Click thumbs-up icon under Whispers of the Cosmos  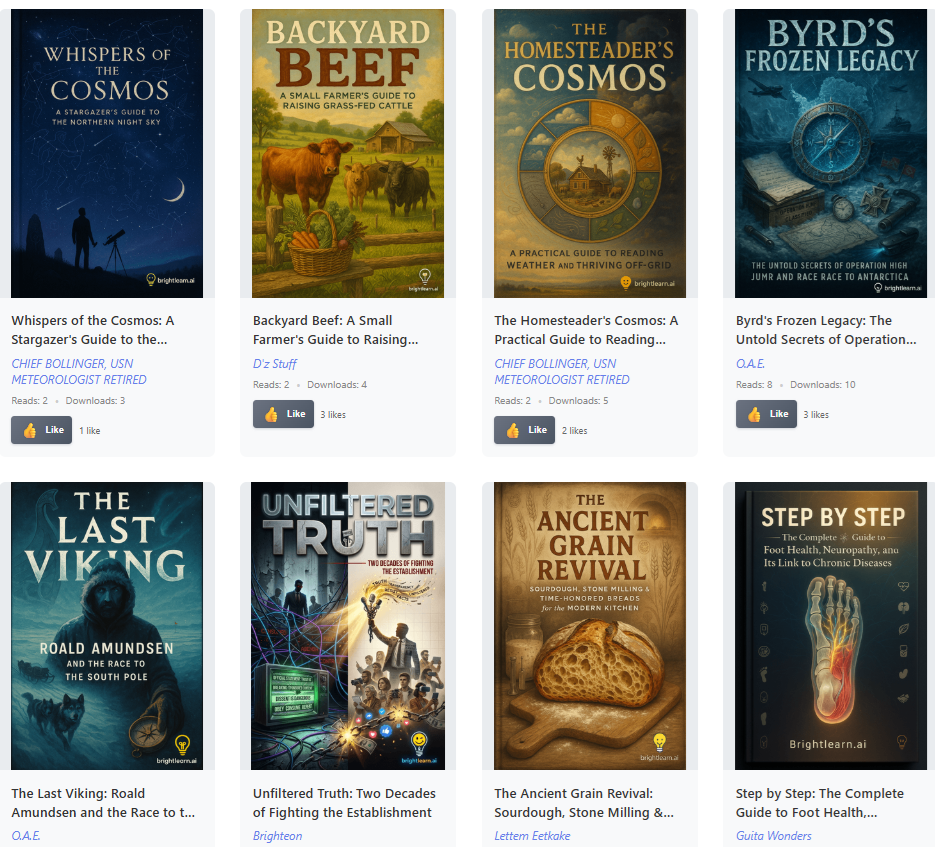click(x=30, y=430)
